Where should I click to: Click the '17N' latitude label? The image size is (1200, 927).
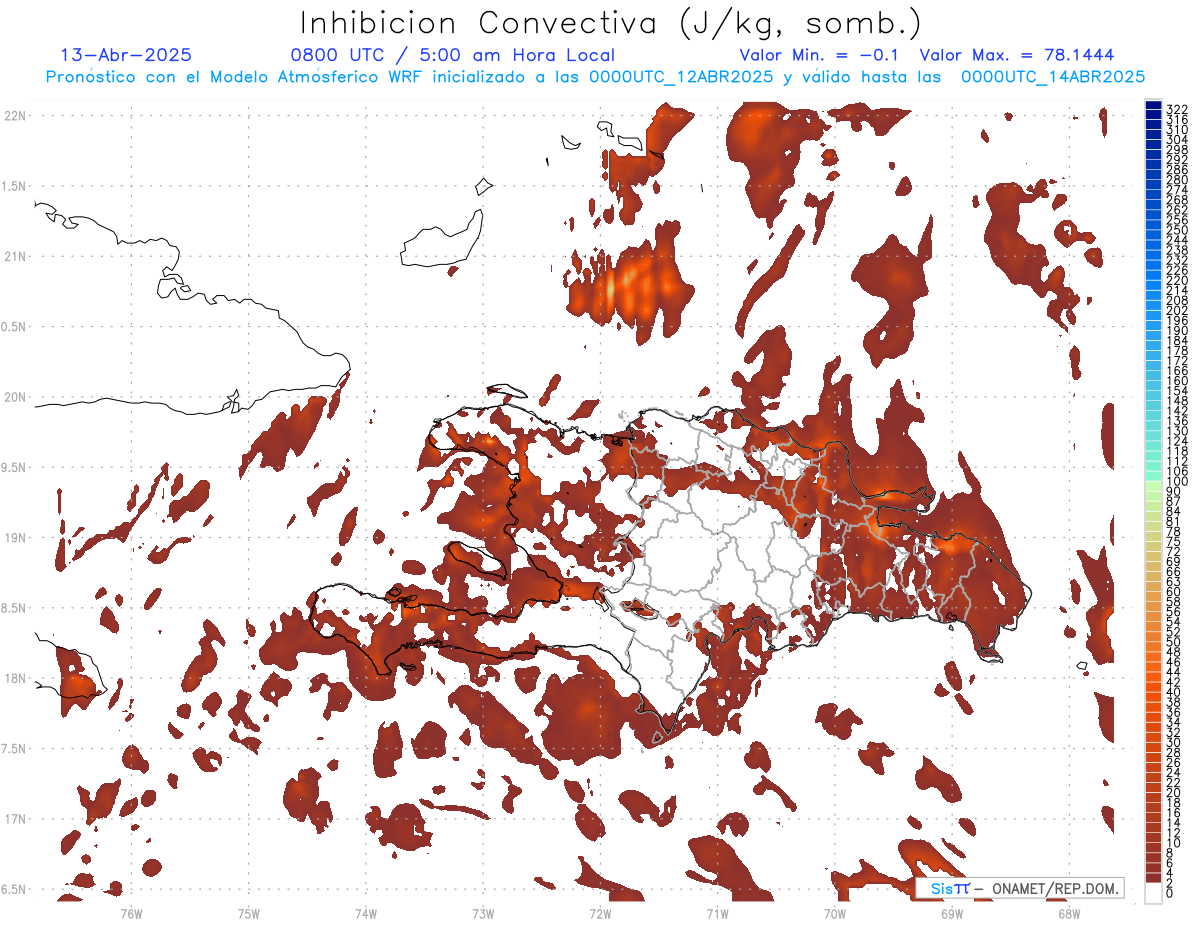click(x=15, y=819)
